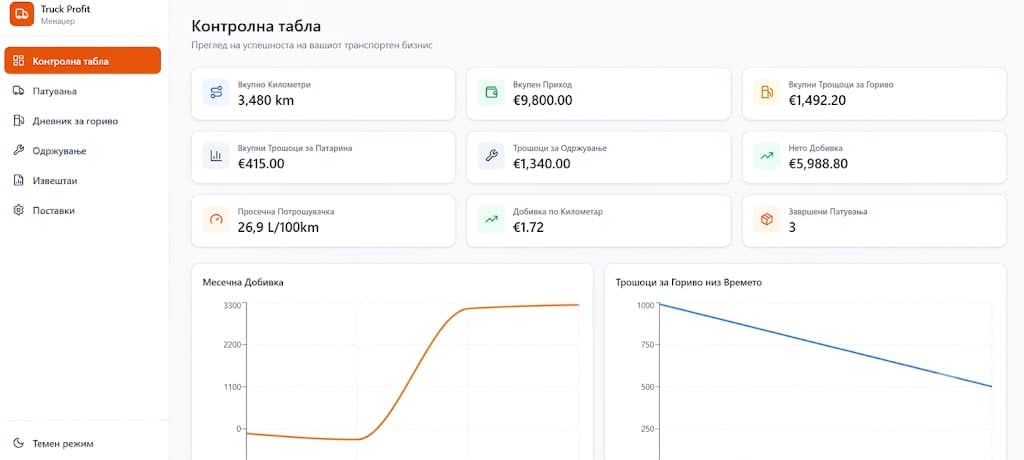Select the 26,9 L/100km value
Viewport: 1024px width, 460px height.
pos(278,227)
